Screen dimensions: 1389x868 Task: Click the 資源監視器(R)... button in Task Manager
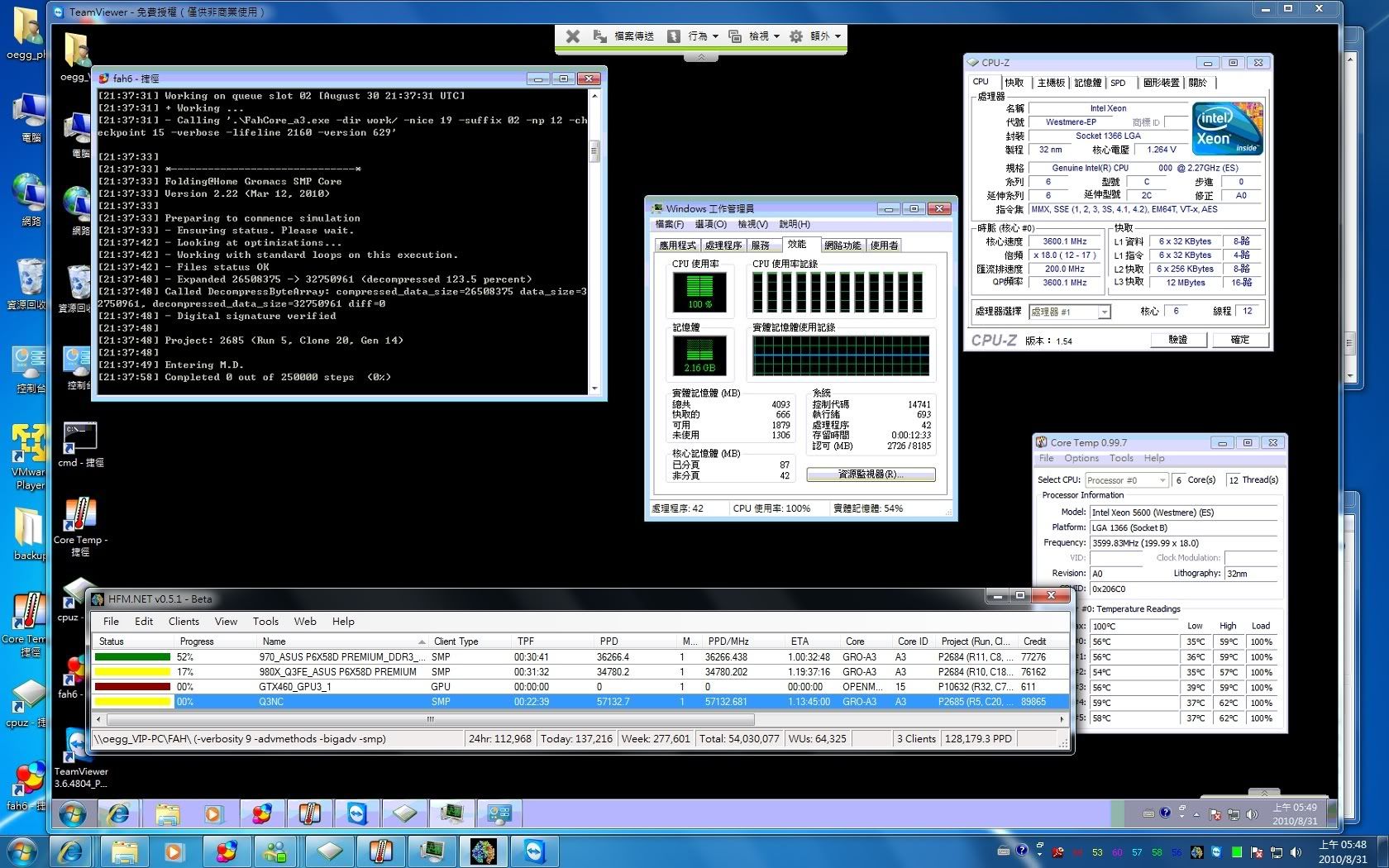871,475
